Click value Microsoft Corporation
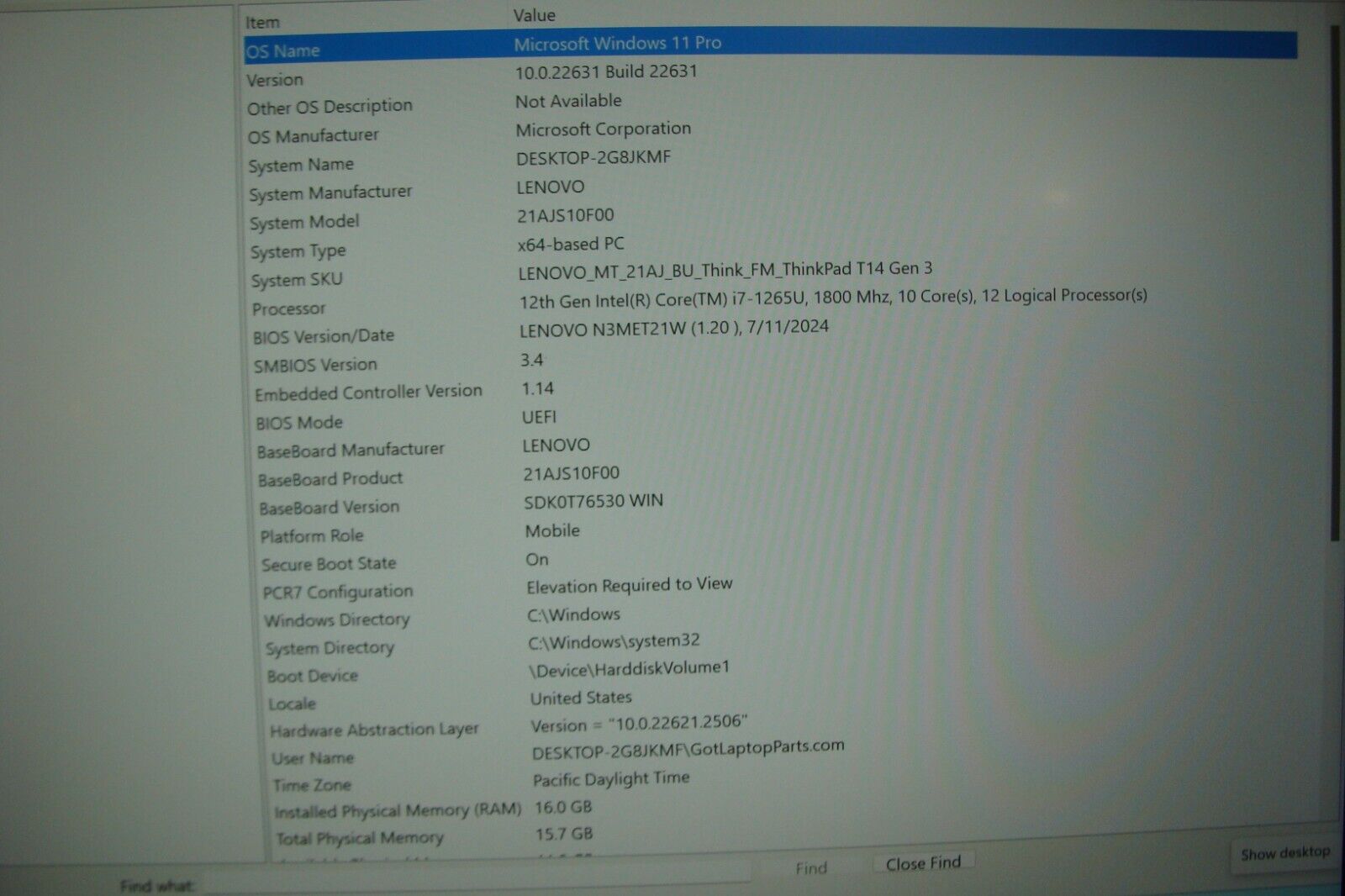1345x896 pixels. [x=603, y=129]
